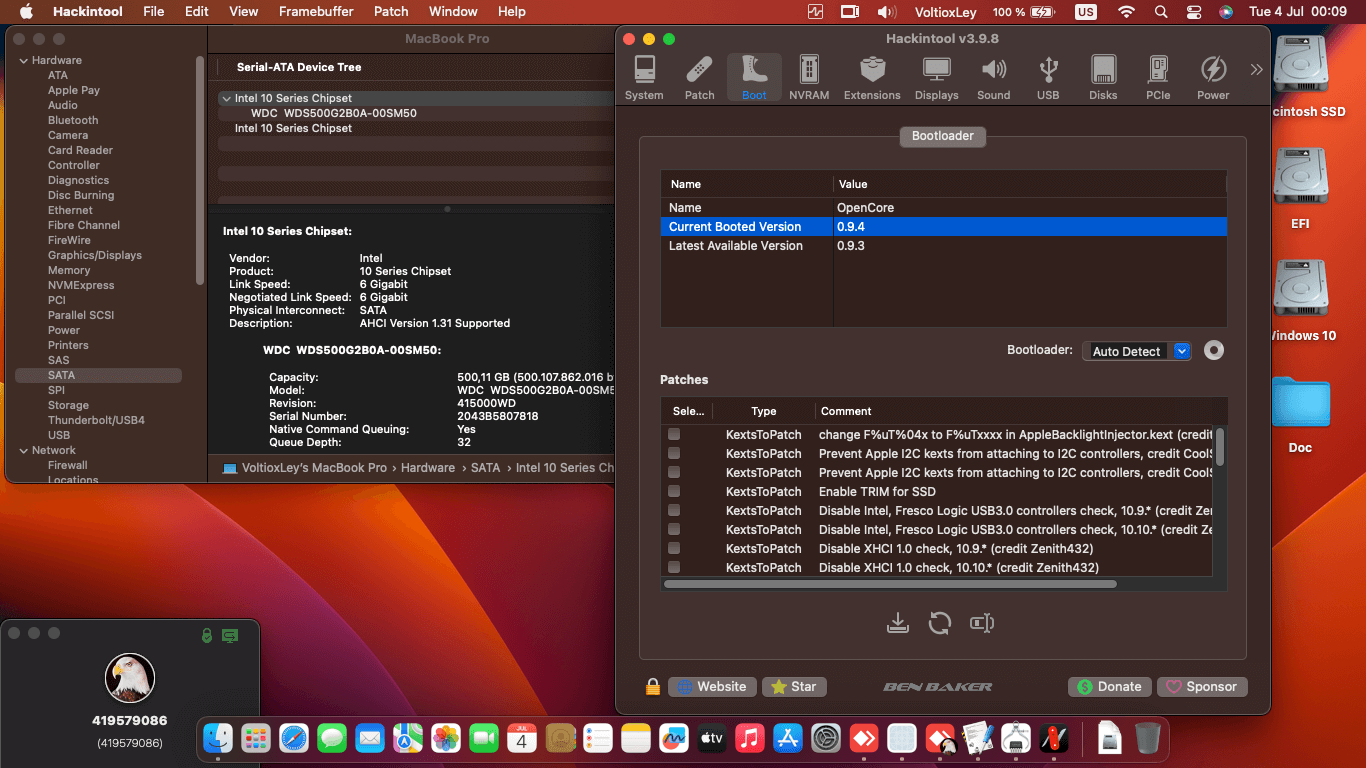The width and height of the screenshot is (1366, 768).
Task: Select Bluetooth in System Information sidebar
Action: [73, 120]
